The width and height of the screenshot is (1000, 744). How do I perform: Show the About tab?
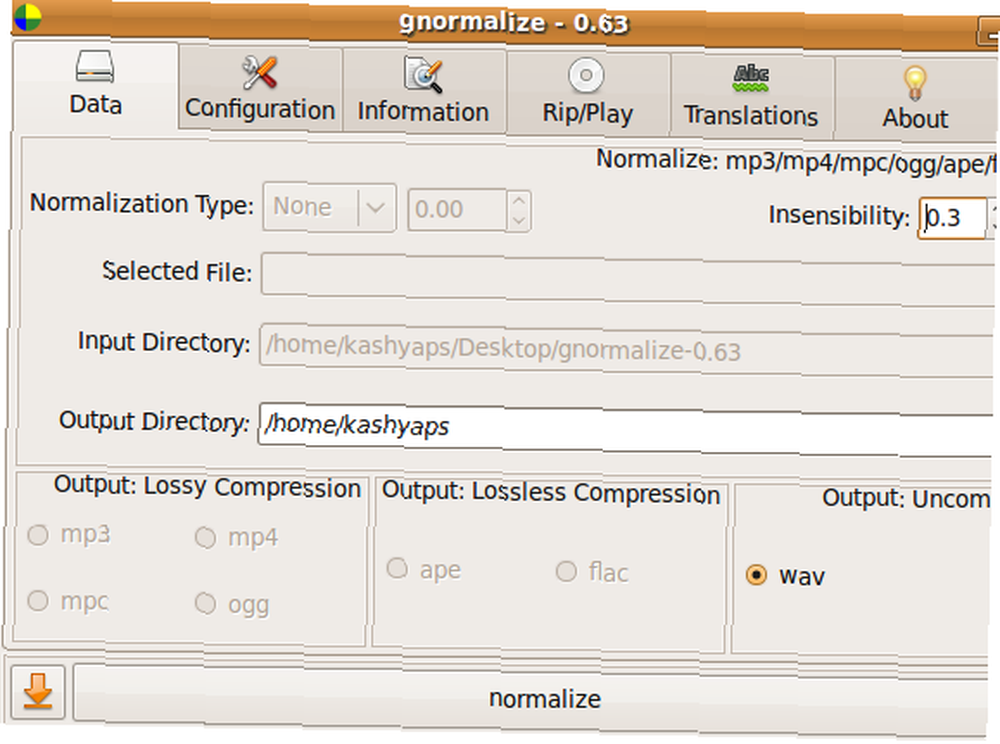[x=915, y=100]
